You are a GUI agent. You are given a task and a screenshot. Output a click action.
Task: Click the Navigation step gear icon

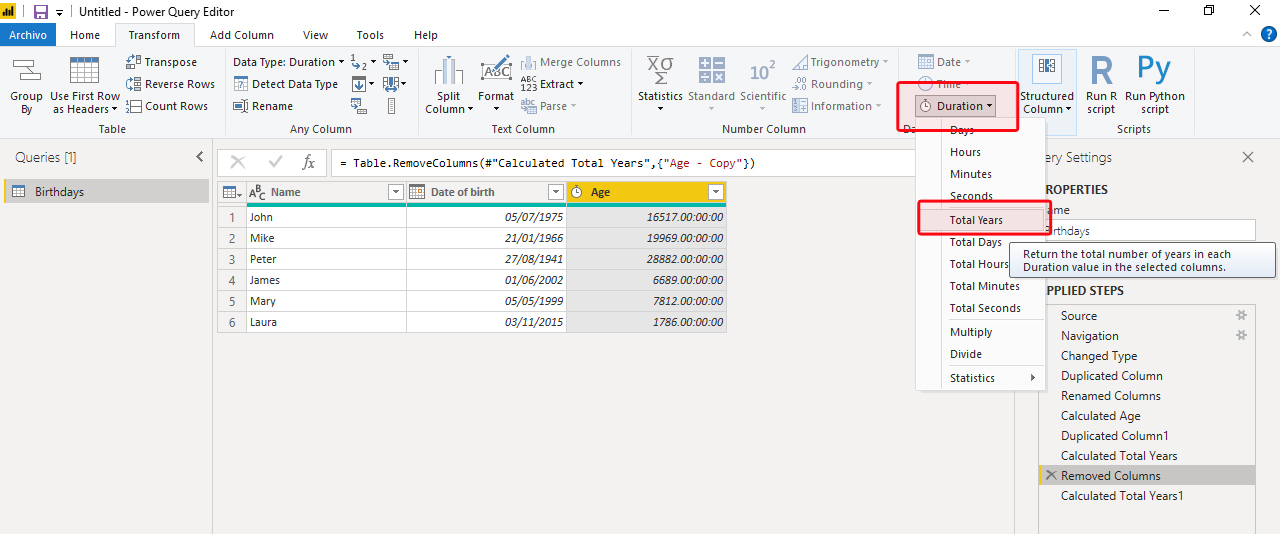point(1241,335)
